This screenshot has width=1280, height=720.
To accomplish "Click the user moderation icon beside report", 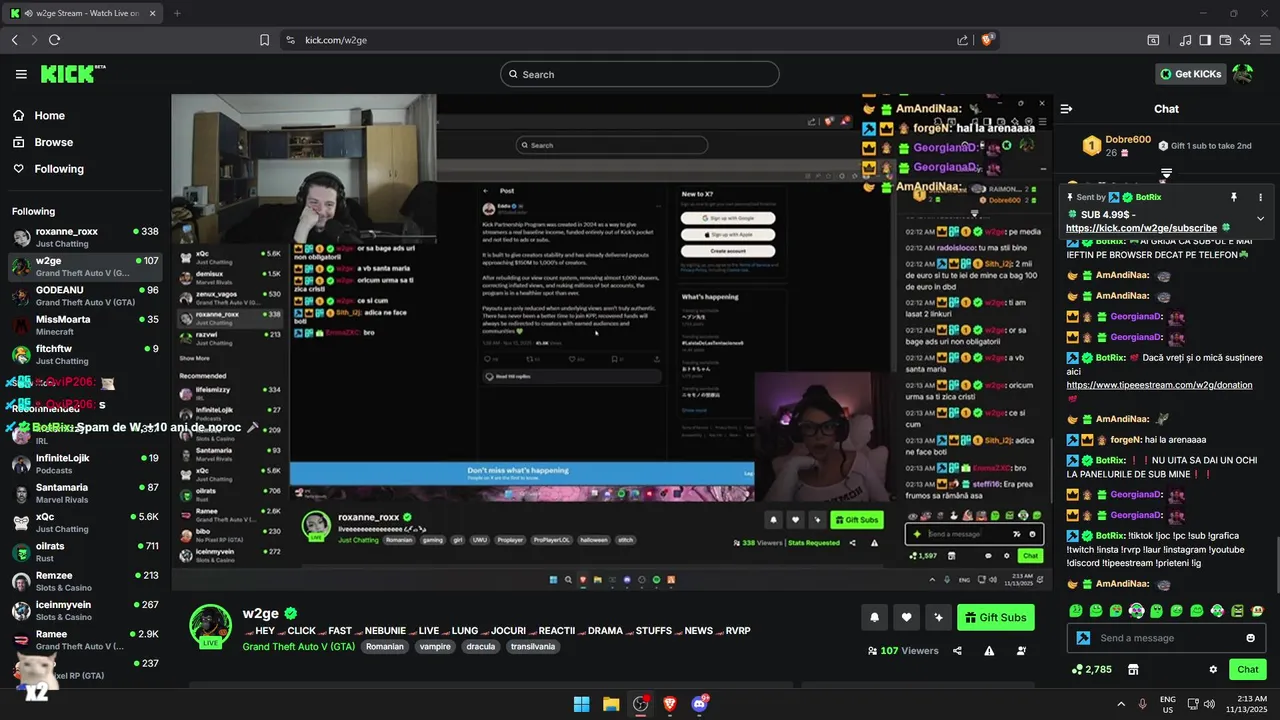I will [x=1021, y=651].
